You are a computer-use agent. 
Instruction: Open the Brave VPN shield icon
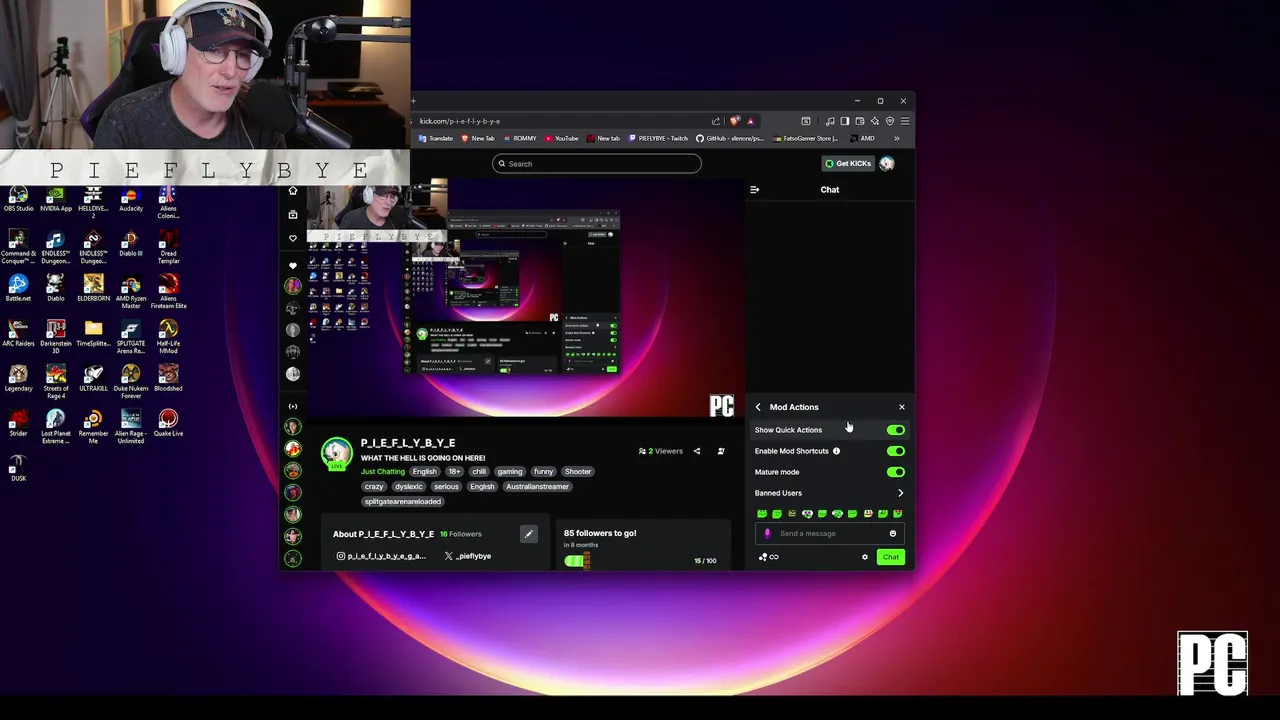tap(890, 121)
